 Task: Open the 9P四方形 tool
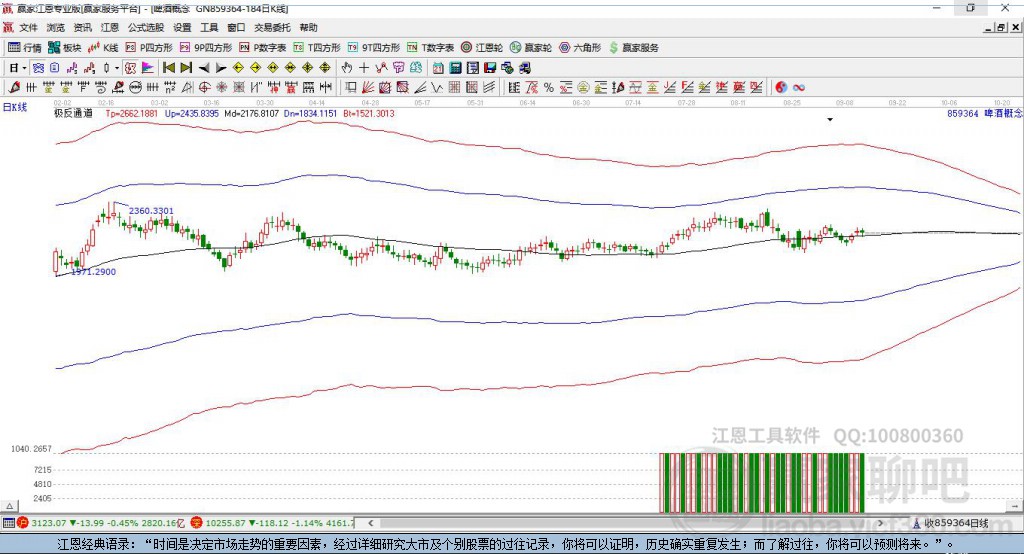(x=206, y=48)
